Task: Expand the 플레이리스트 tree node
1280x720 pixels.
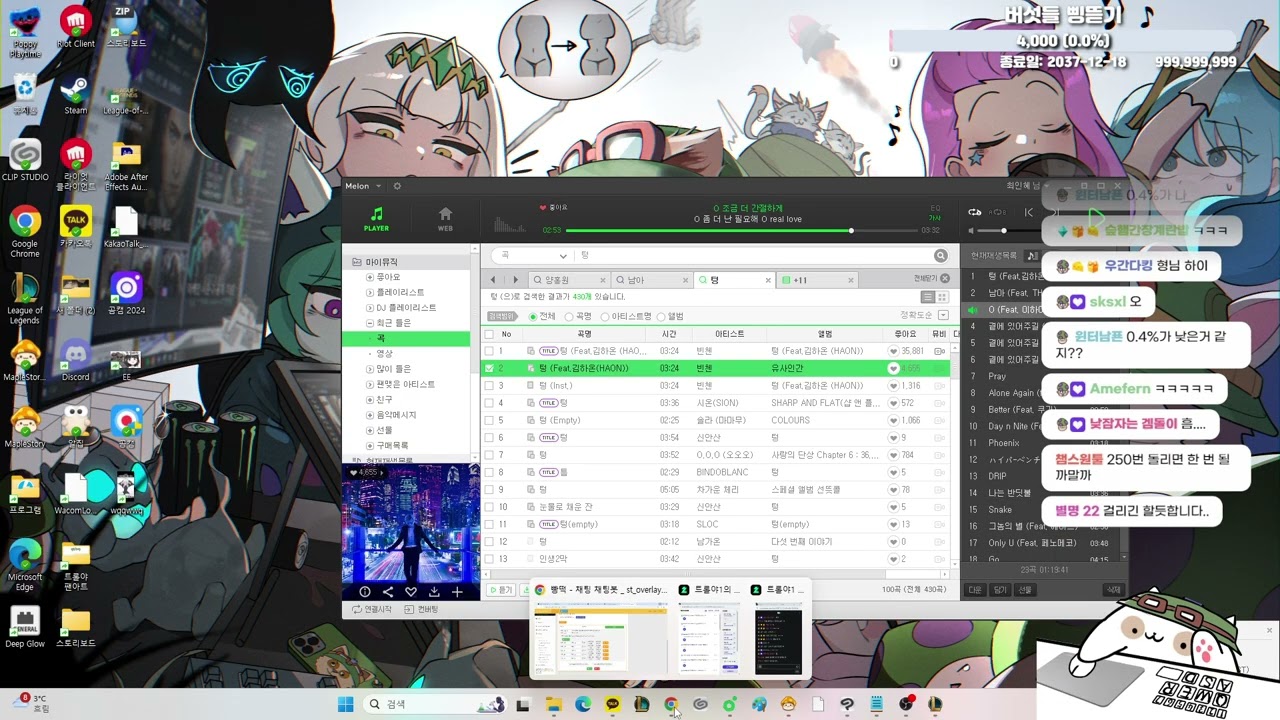Action: (x=370, y=292)
